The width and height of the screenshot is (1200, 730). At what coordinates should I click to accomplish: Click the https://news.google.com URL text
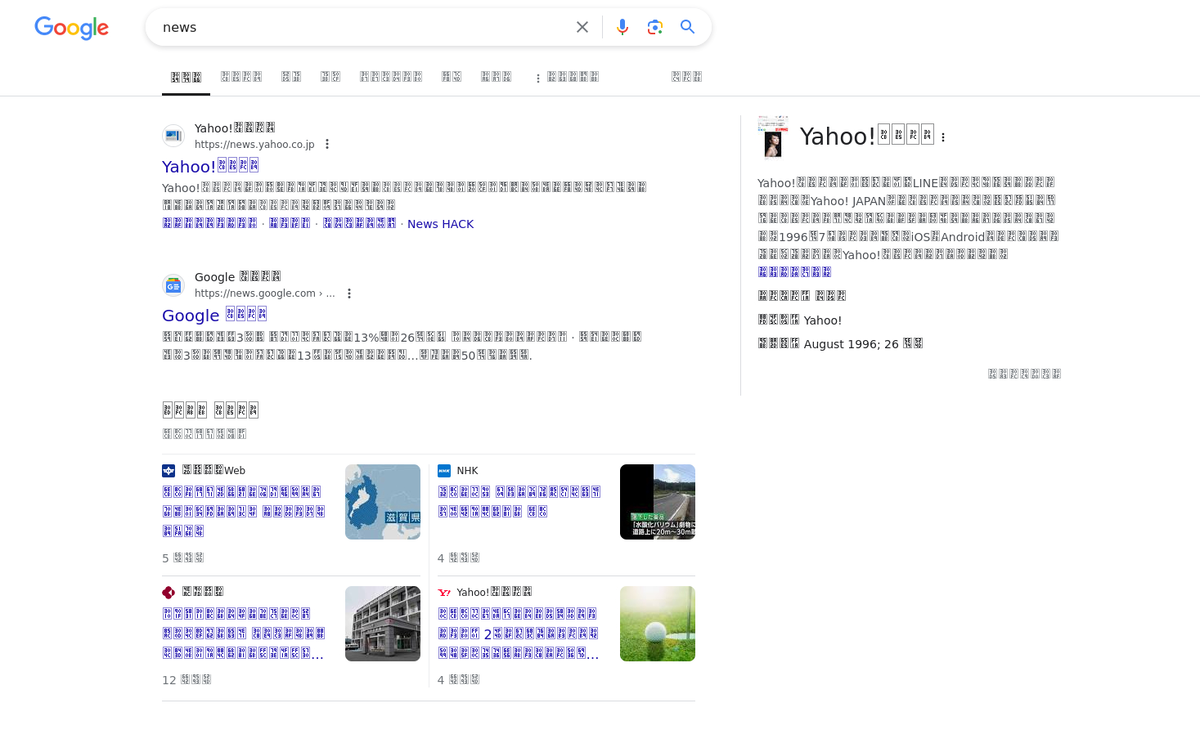(264, 293)
